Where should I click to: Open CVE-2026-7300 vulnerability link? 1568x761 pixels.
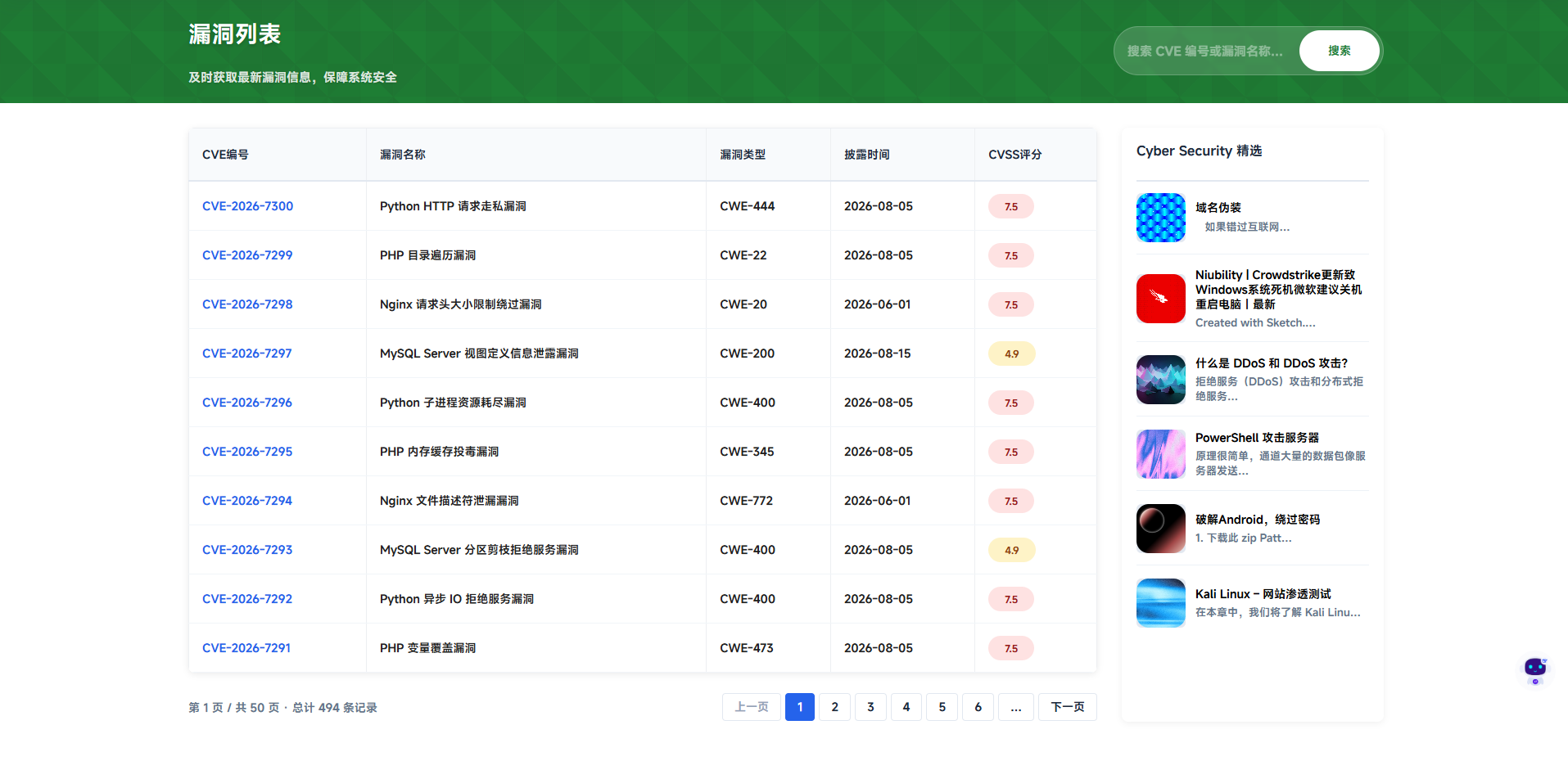click(247, 206)
